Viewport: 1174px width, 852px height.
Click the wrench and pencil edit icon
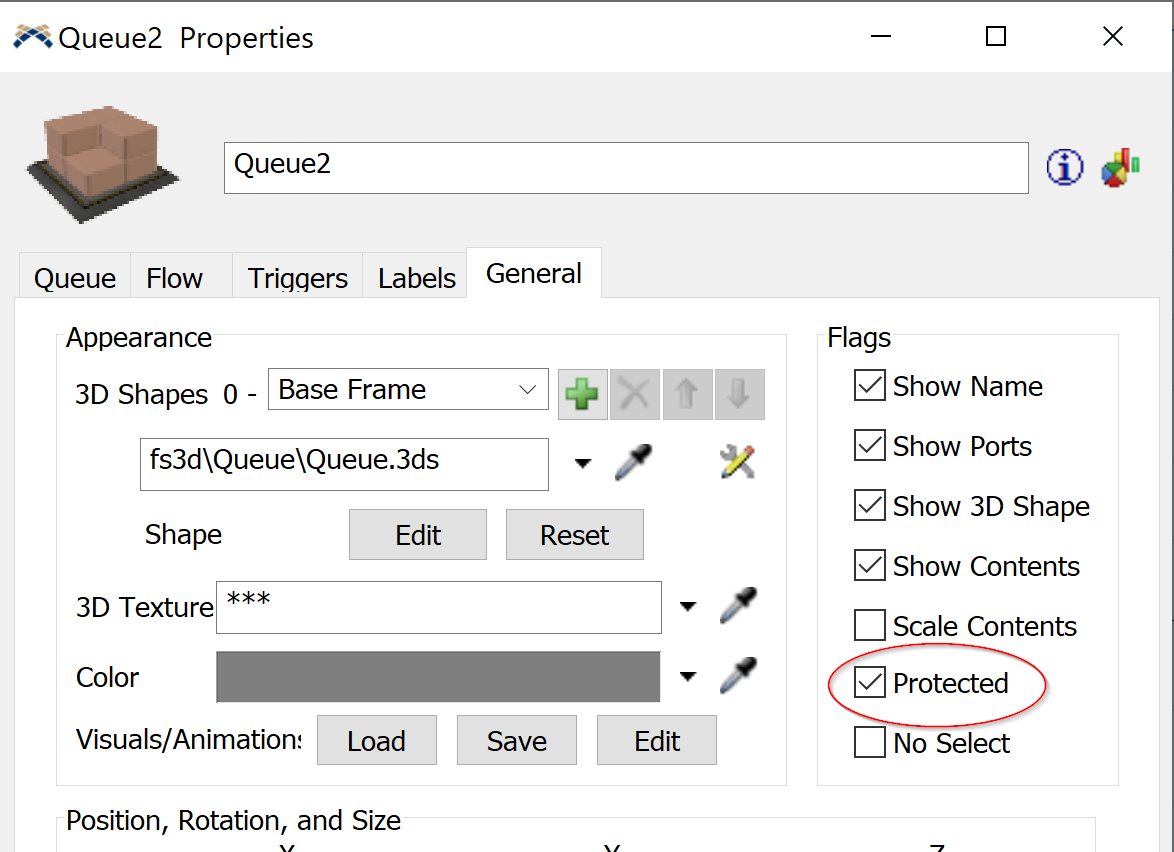737,463
